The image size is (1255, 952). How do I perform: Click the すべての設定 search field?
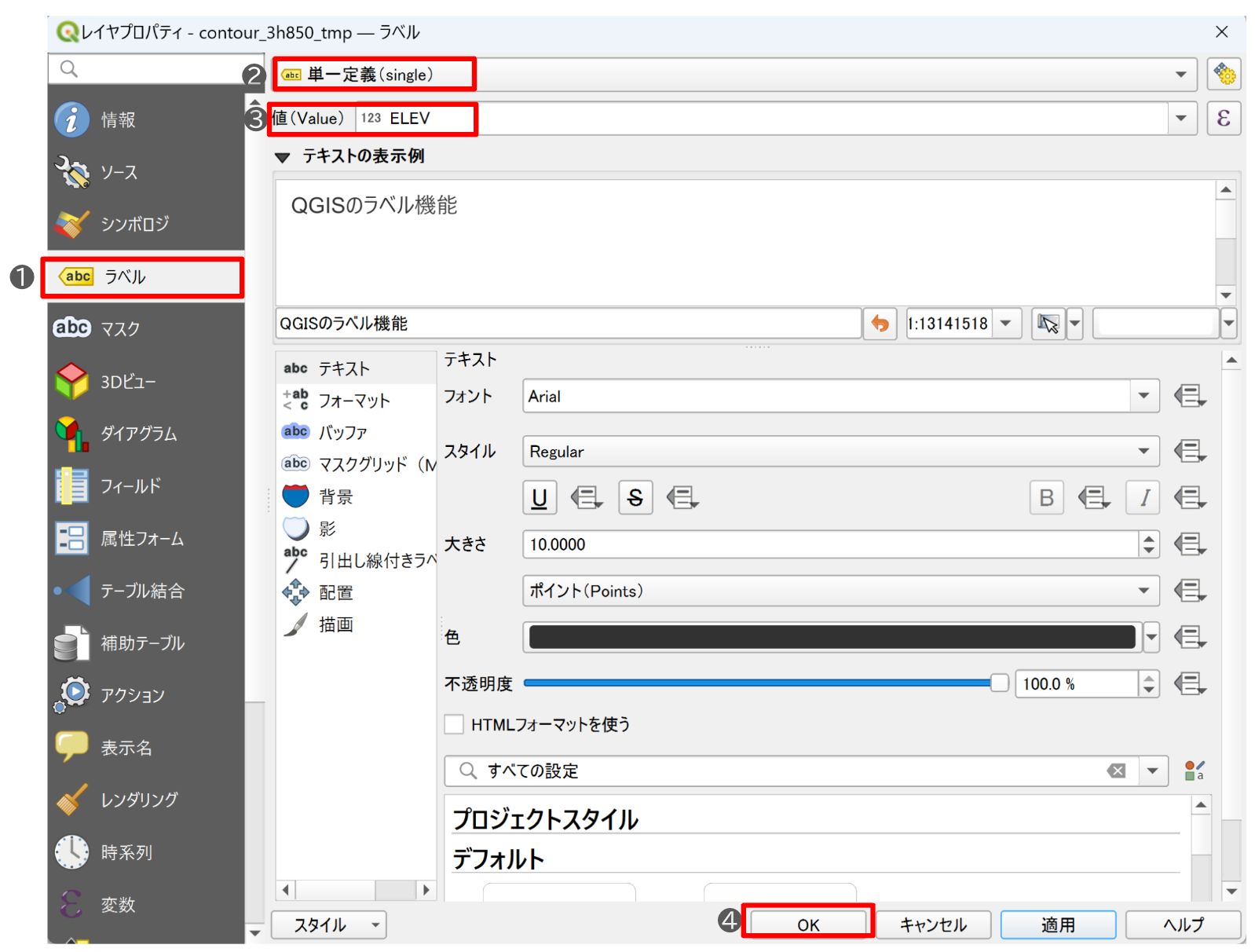coord(791,771)
